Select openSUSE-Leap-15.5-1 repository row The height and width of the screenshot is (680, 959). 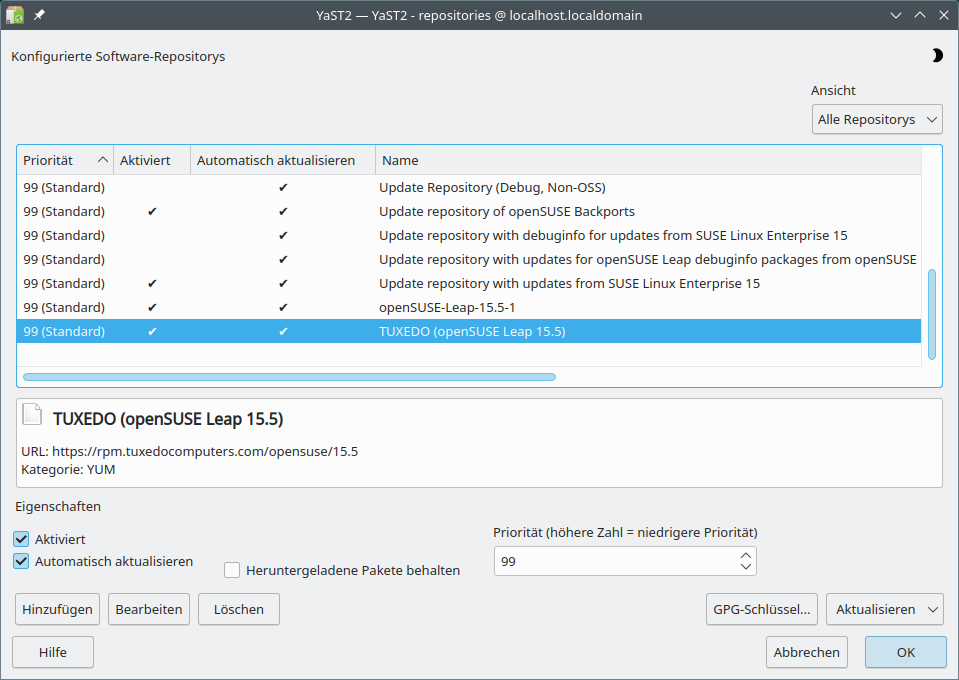469,307
